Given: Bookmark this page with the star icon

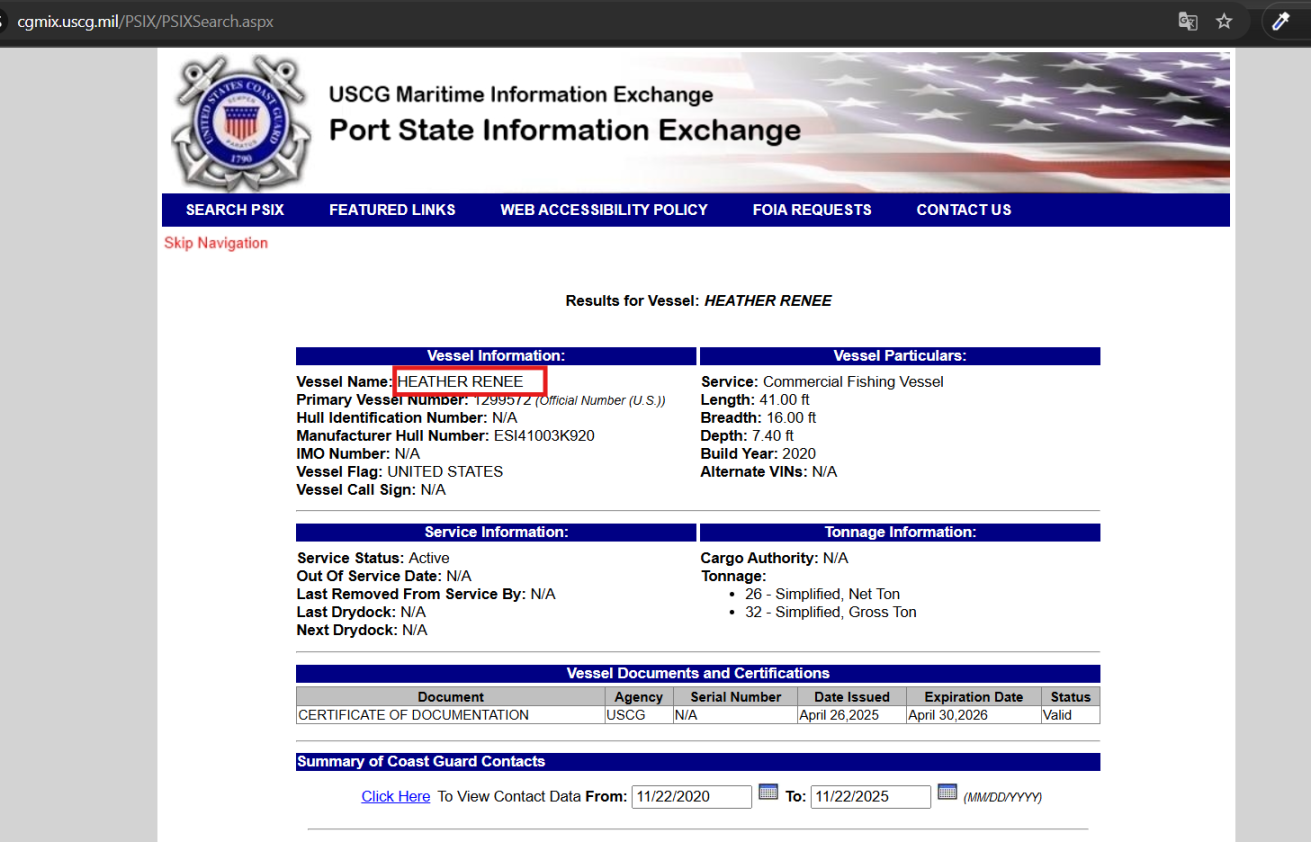Looking at the screenshot, I should tap(1224, 21).
